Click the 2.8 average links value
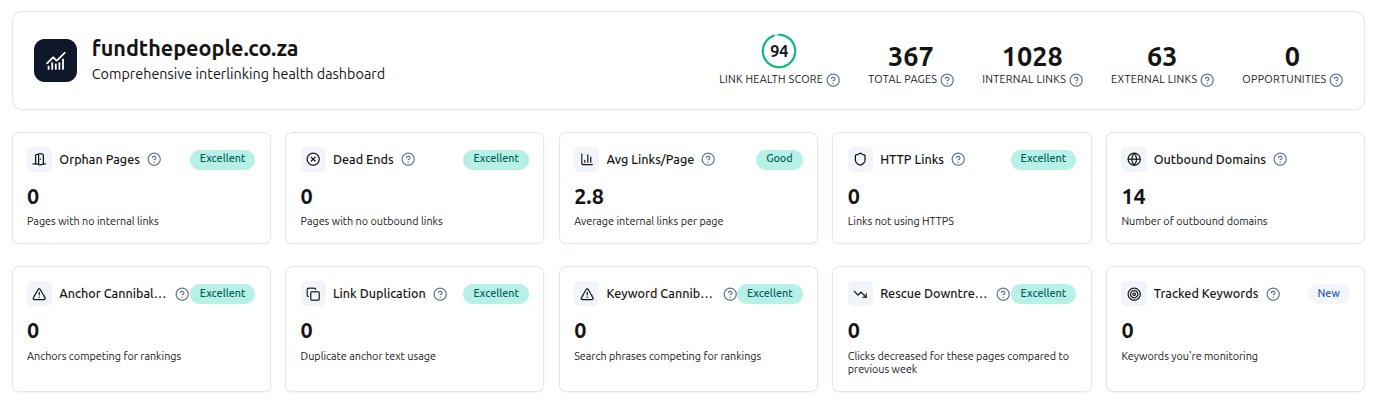This screenshot has height=405, width=1375. point(589,196)
